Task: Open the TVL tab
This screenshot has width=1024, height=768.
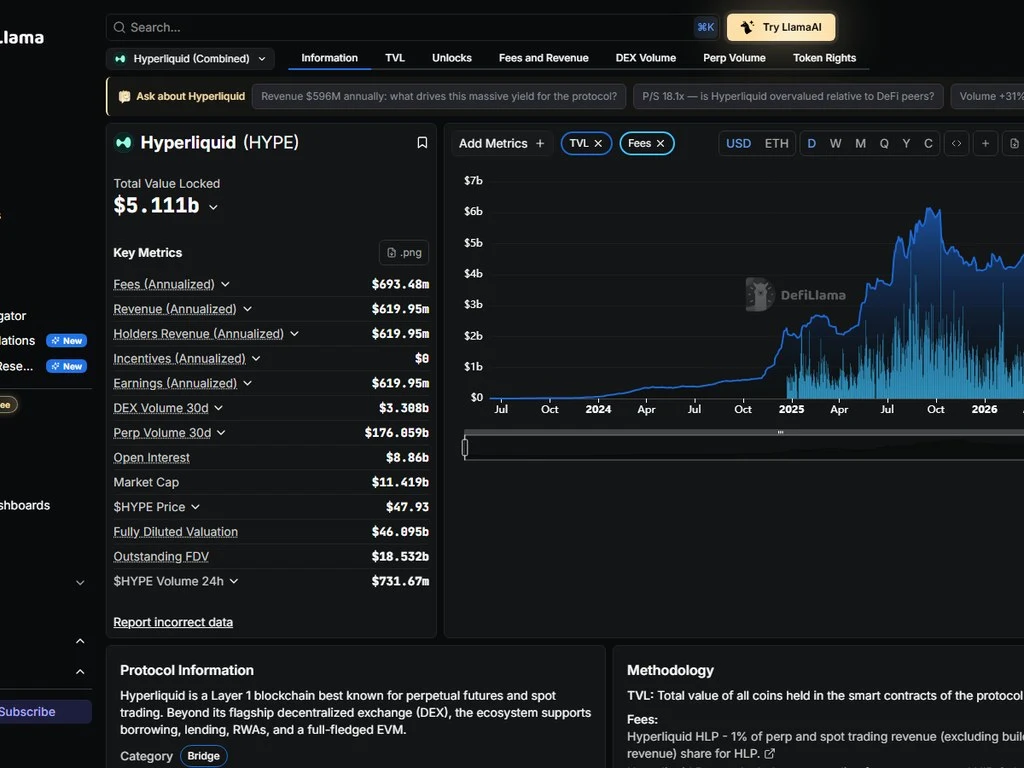Action: click(x=394, y=57)
